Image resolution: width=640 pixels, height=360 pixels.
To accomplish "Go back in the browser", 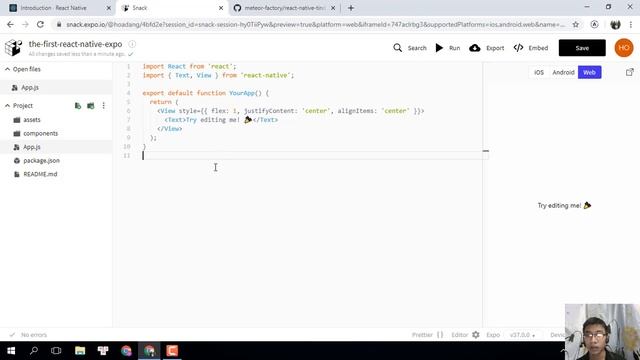I will coord(10,24).
